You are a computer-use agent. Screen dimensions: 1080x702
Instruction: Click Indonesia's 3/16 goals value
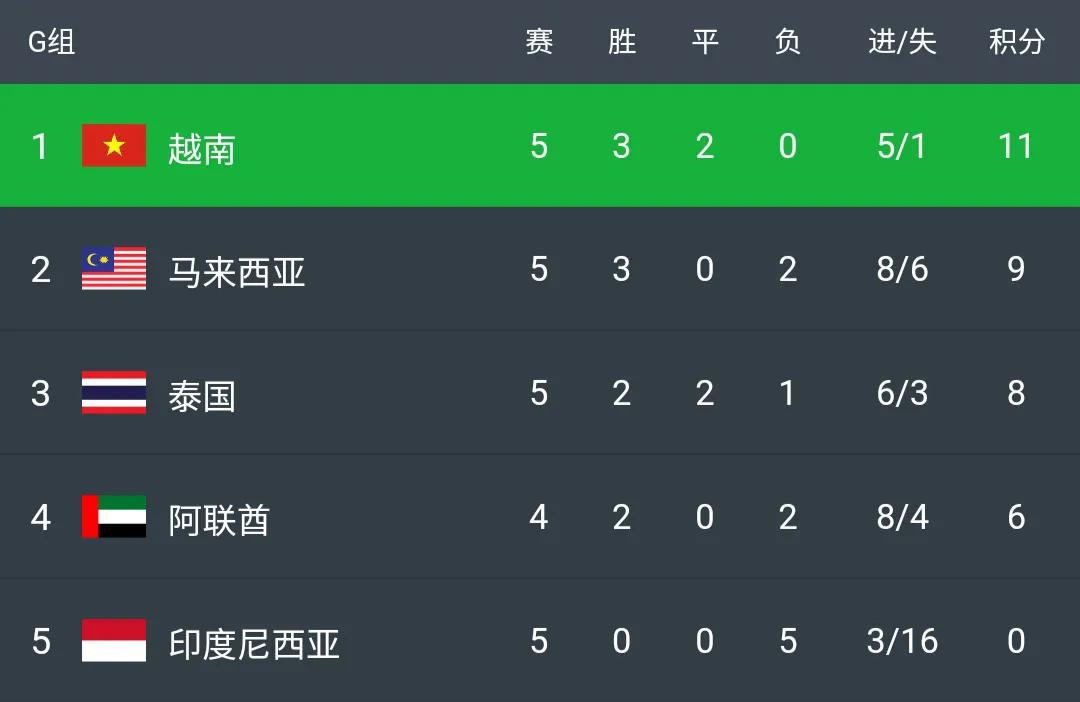[x=902, y=641]
